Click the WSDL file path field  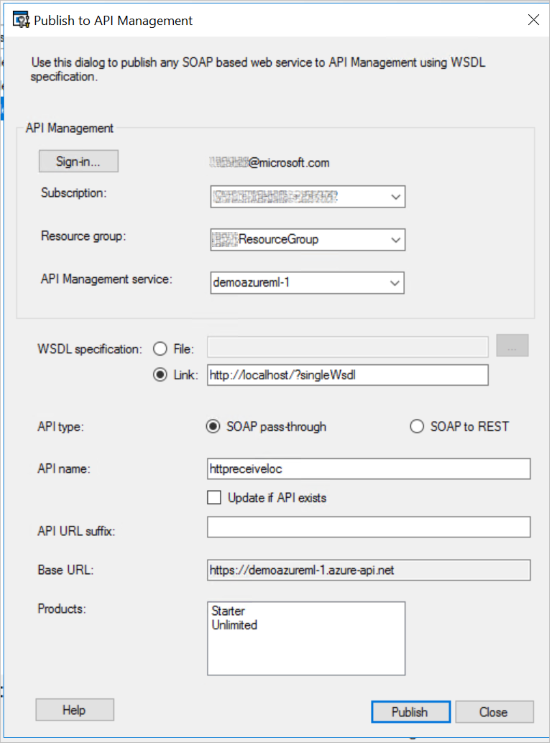point(348,347)
